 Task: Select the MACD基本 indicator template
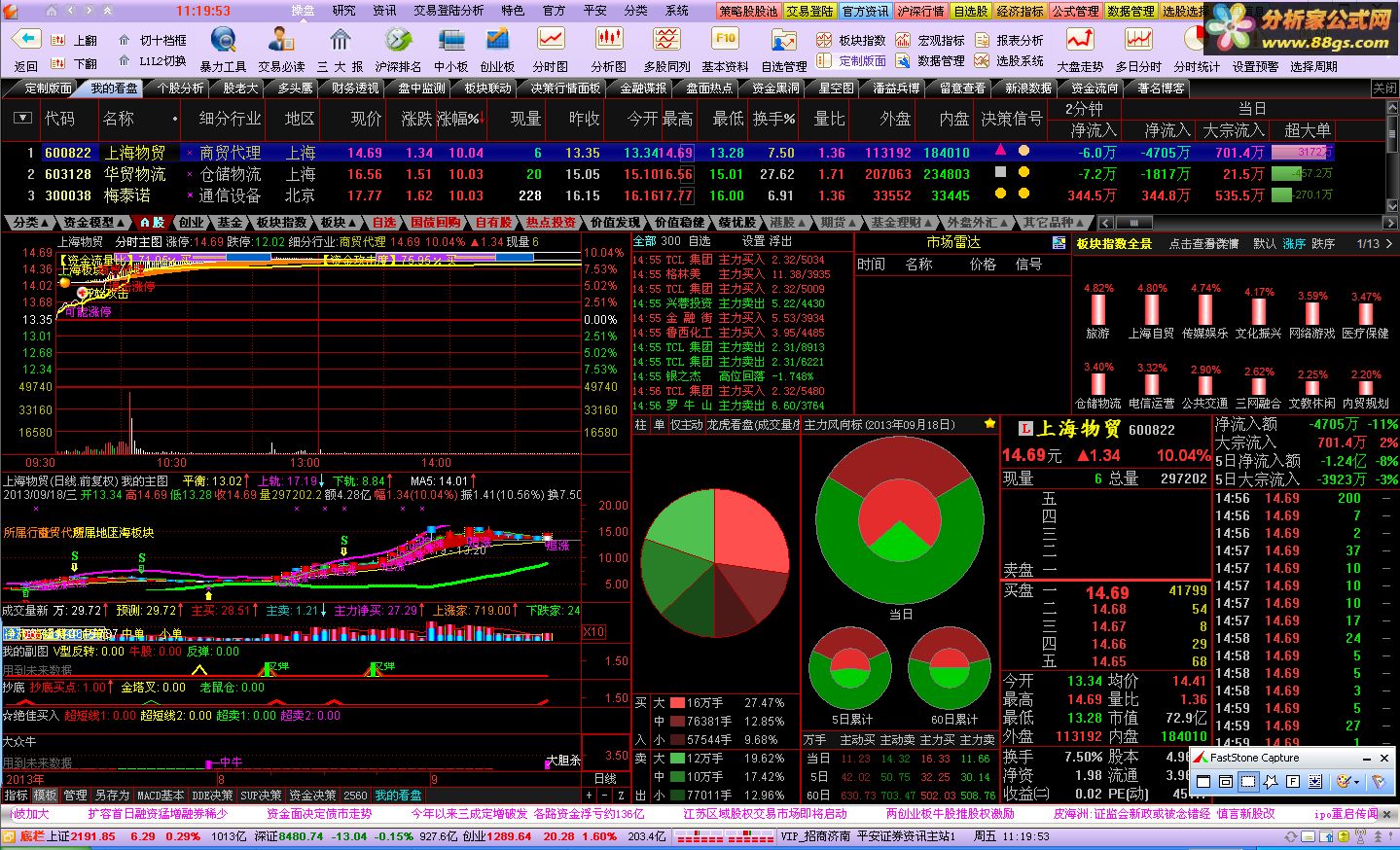[161, 795]
